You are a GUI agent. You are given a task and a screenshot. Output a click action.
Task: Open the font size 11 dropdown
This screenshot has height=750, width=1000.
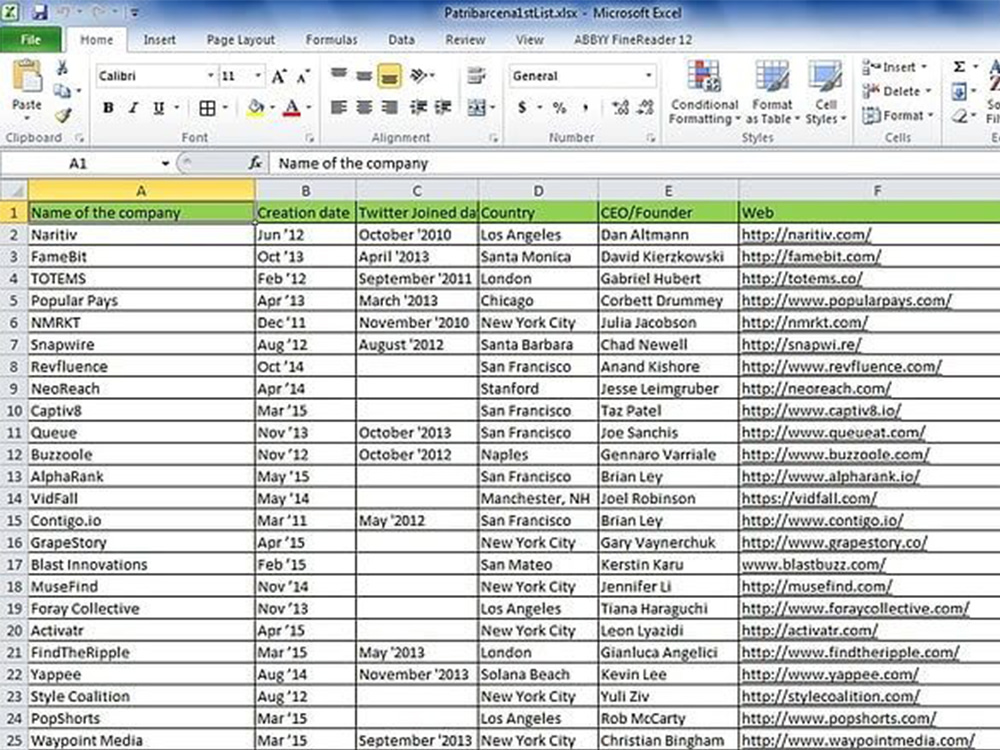(258, 76)
